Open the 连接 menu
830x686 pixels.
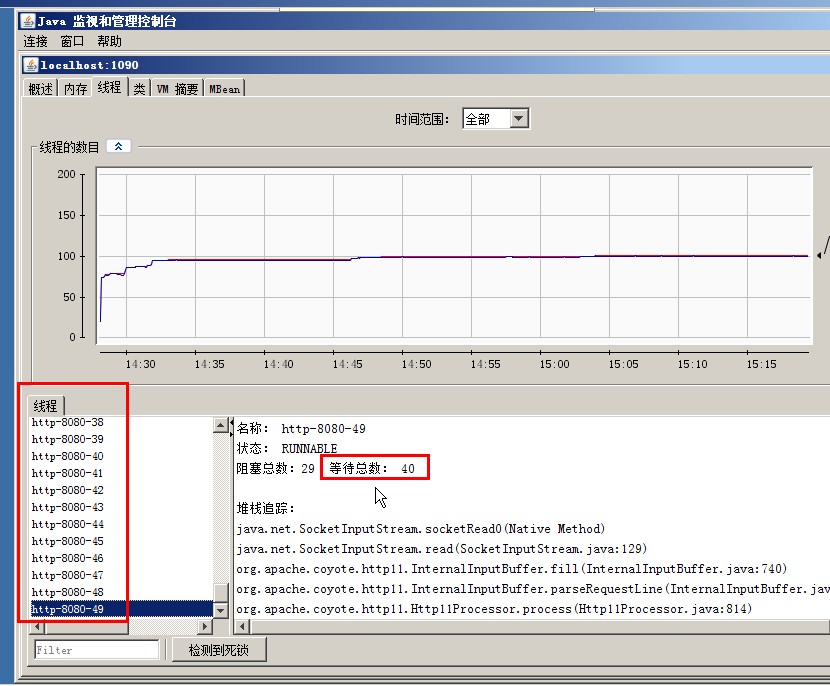tap(35, 41)
